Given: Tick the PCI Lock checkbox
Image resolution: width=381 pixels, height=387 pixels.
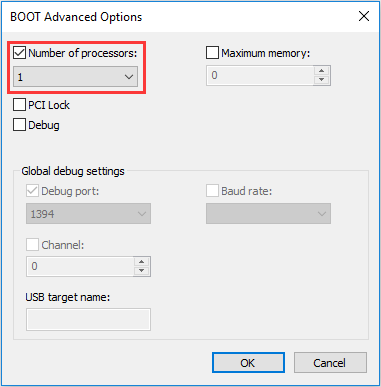Looking at the screenshot, I should [x=19, y=105].
